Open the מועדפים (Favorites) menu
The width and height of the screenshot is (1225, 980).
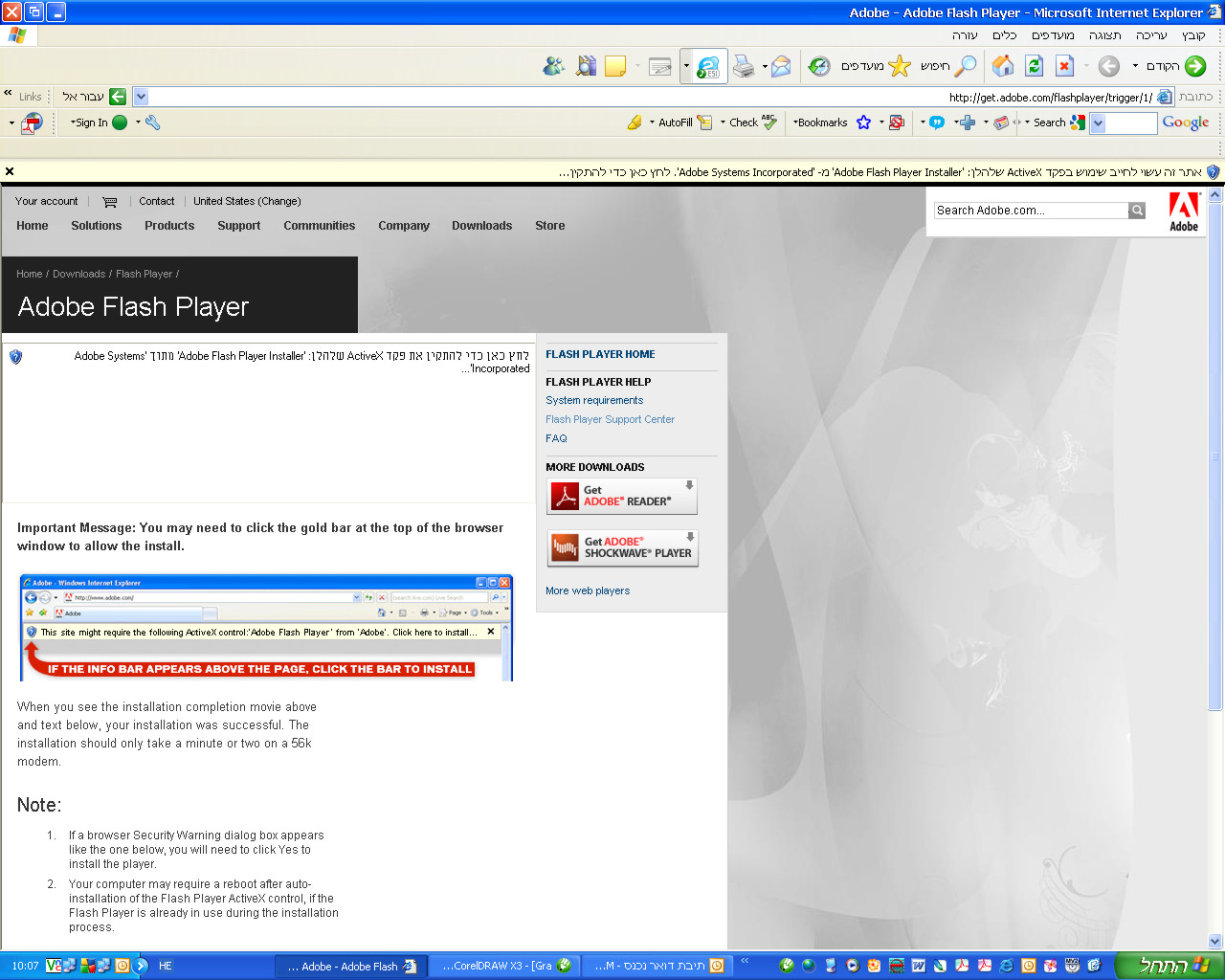coord(1053,35)
